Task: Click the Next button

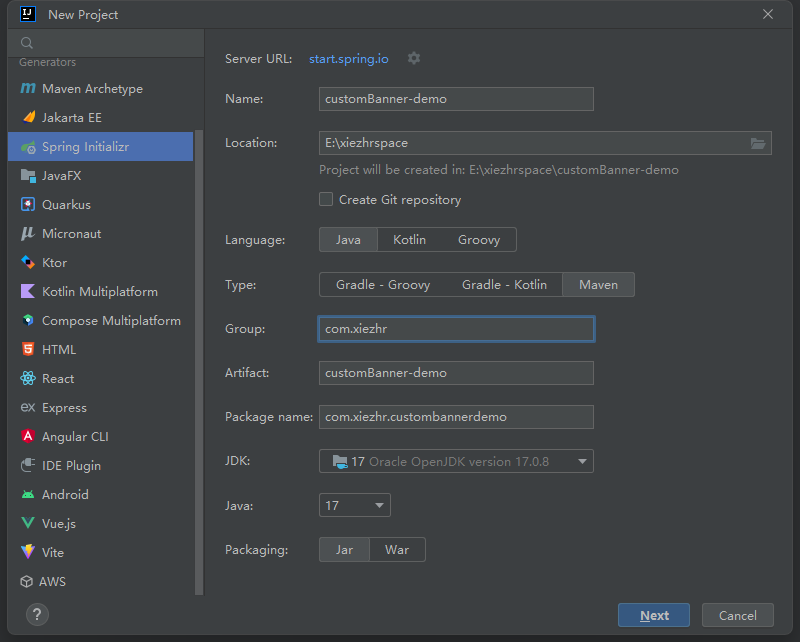Action: click(x=654, y=615)
